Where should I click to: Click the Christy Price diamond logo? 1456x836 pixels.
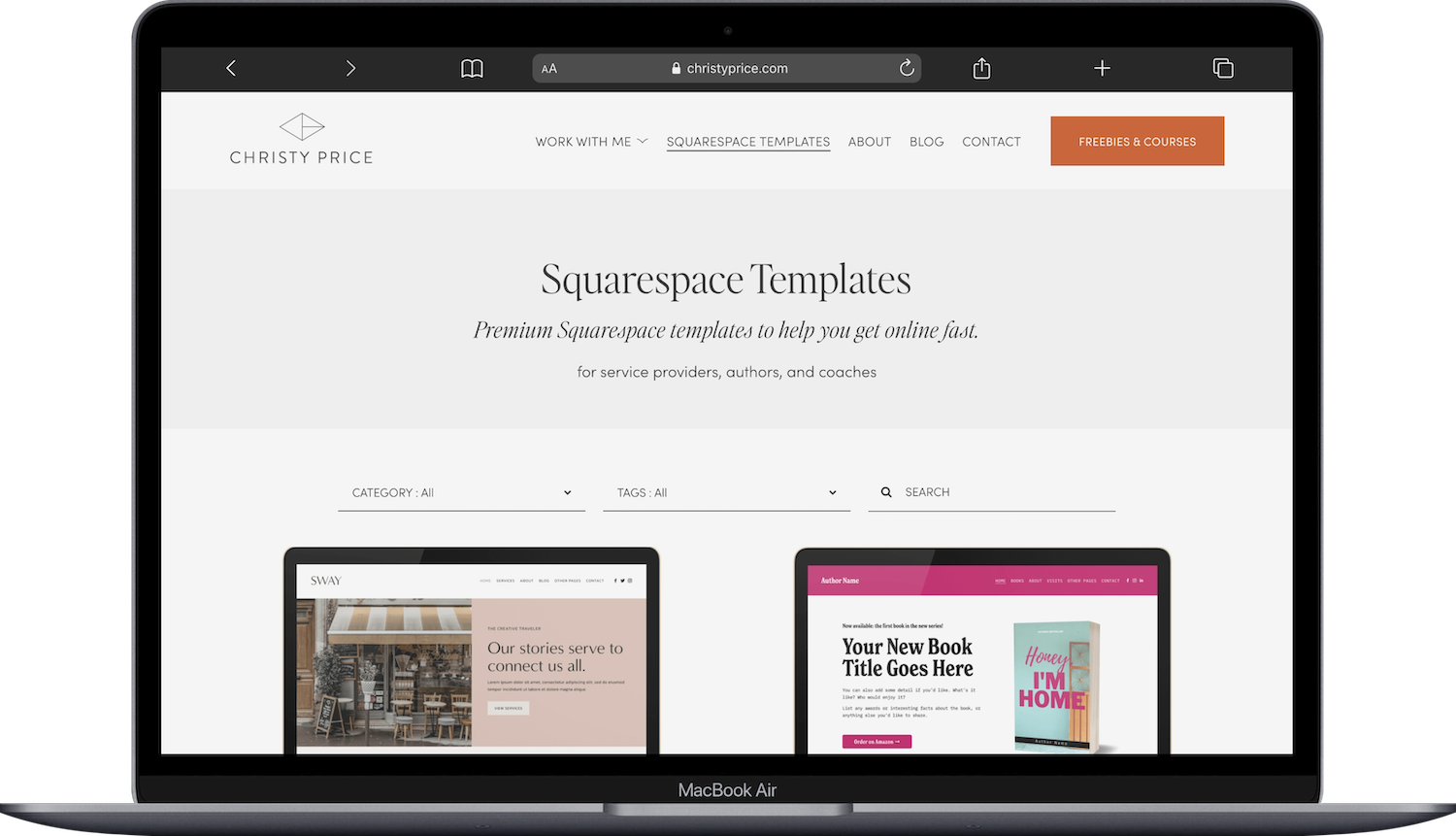[x=302, y=126]
